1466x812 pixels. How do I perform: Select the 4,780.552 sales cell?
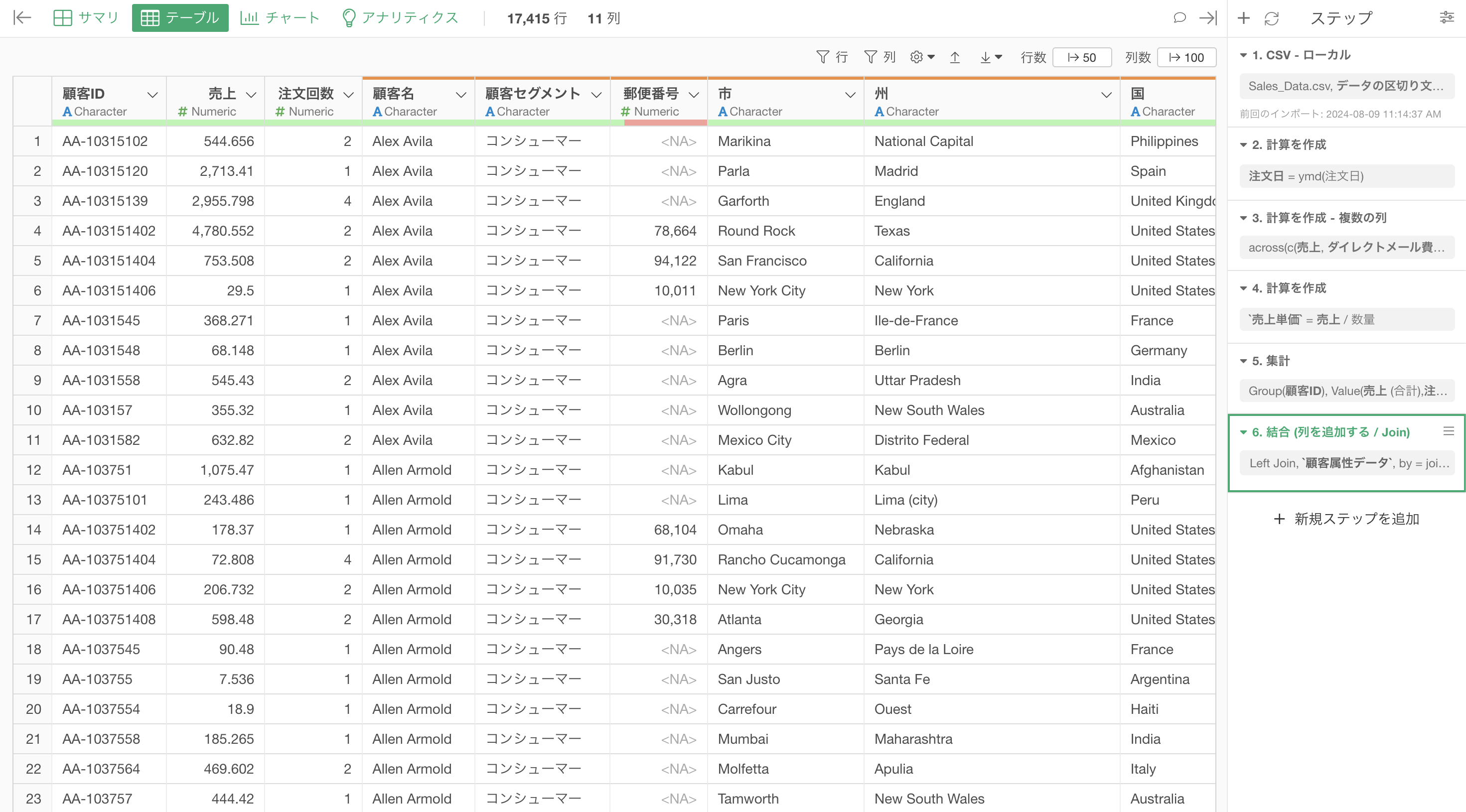pyautogui.click(x=216, y=231)
